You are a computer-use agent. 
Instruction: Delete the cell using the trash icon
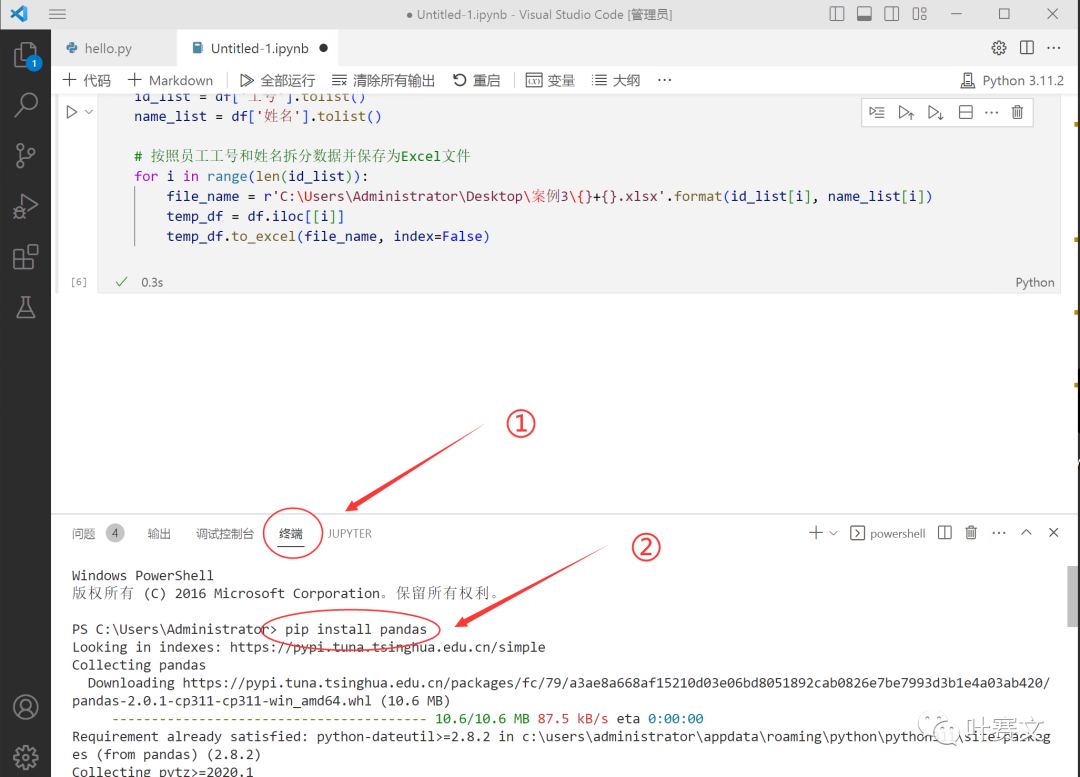[x=1017, y=112]
